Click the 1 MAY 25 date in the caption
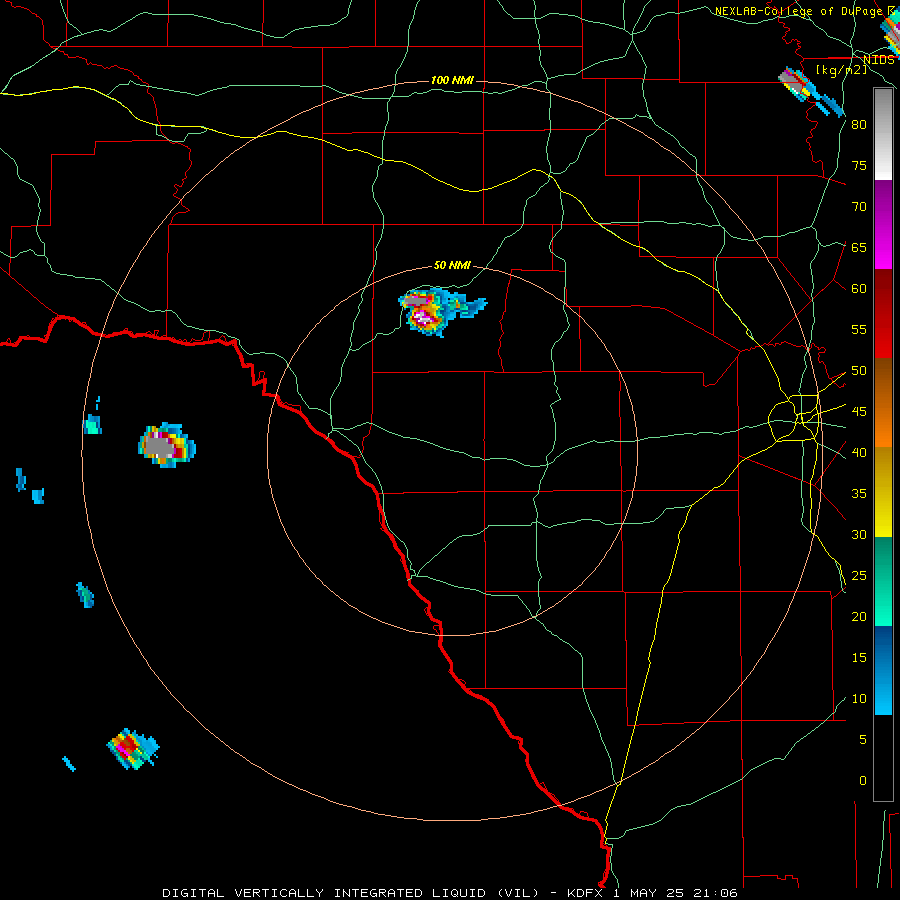The width and height of the screenshot is (900, 900). [651, 893]
